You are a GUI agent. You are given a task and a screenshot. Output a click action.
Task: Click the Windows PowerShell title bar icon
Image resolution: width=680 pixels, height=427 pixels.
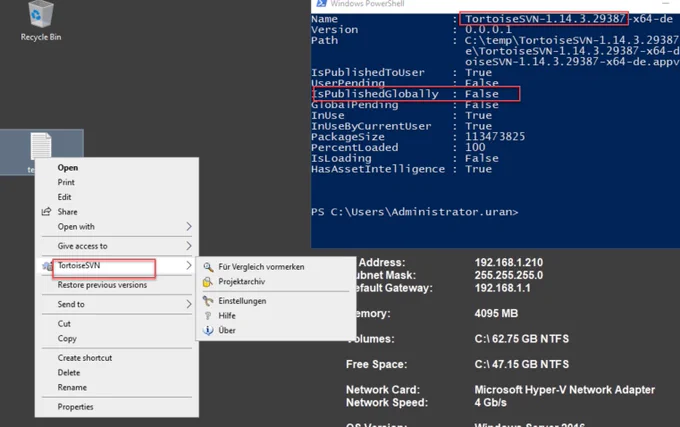[321, 3]
